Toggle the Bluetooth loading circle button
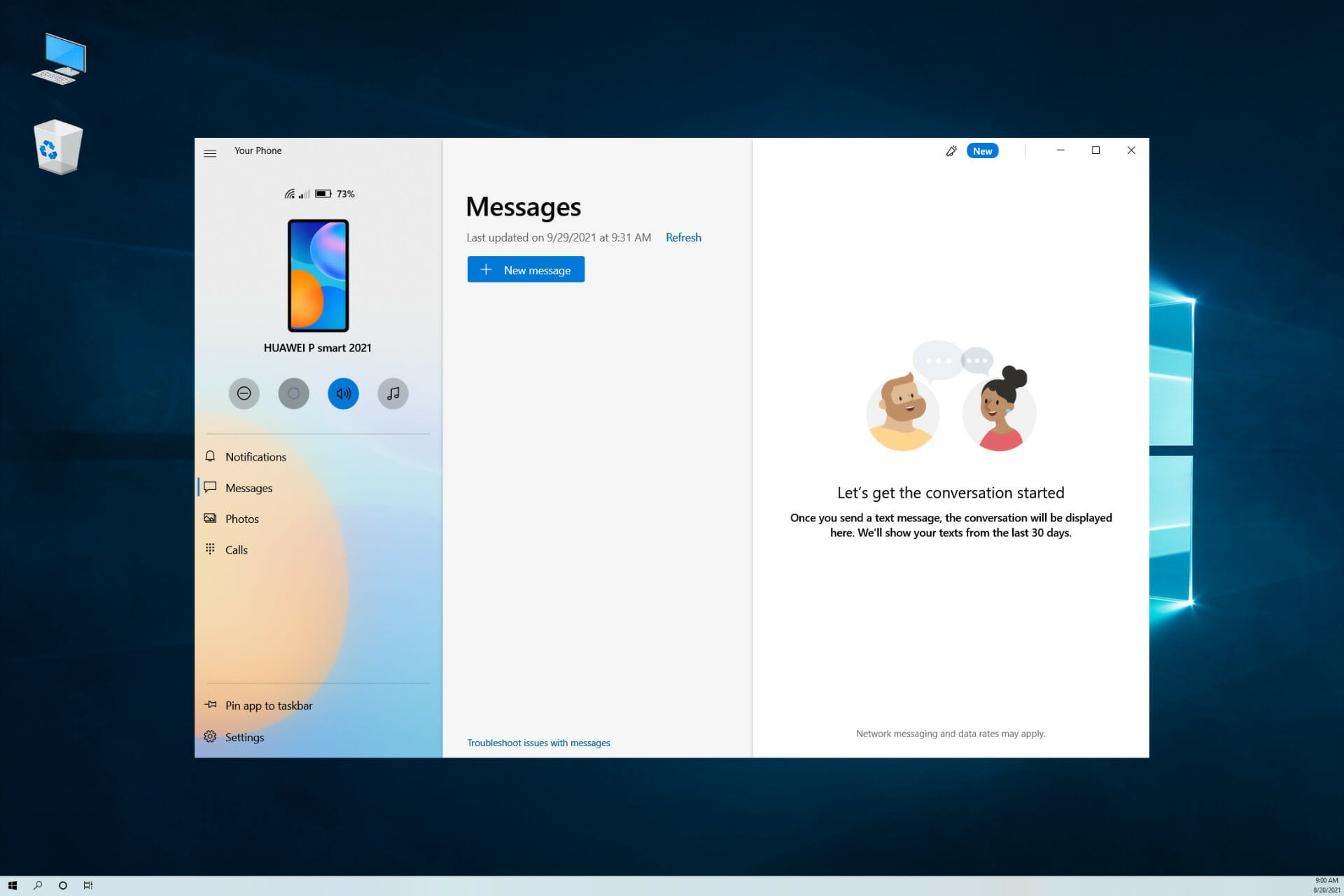The width and height of the screenshot is (1344, 896). tap(294, 393)
